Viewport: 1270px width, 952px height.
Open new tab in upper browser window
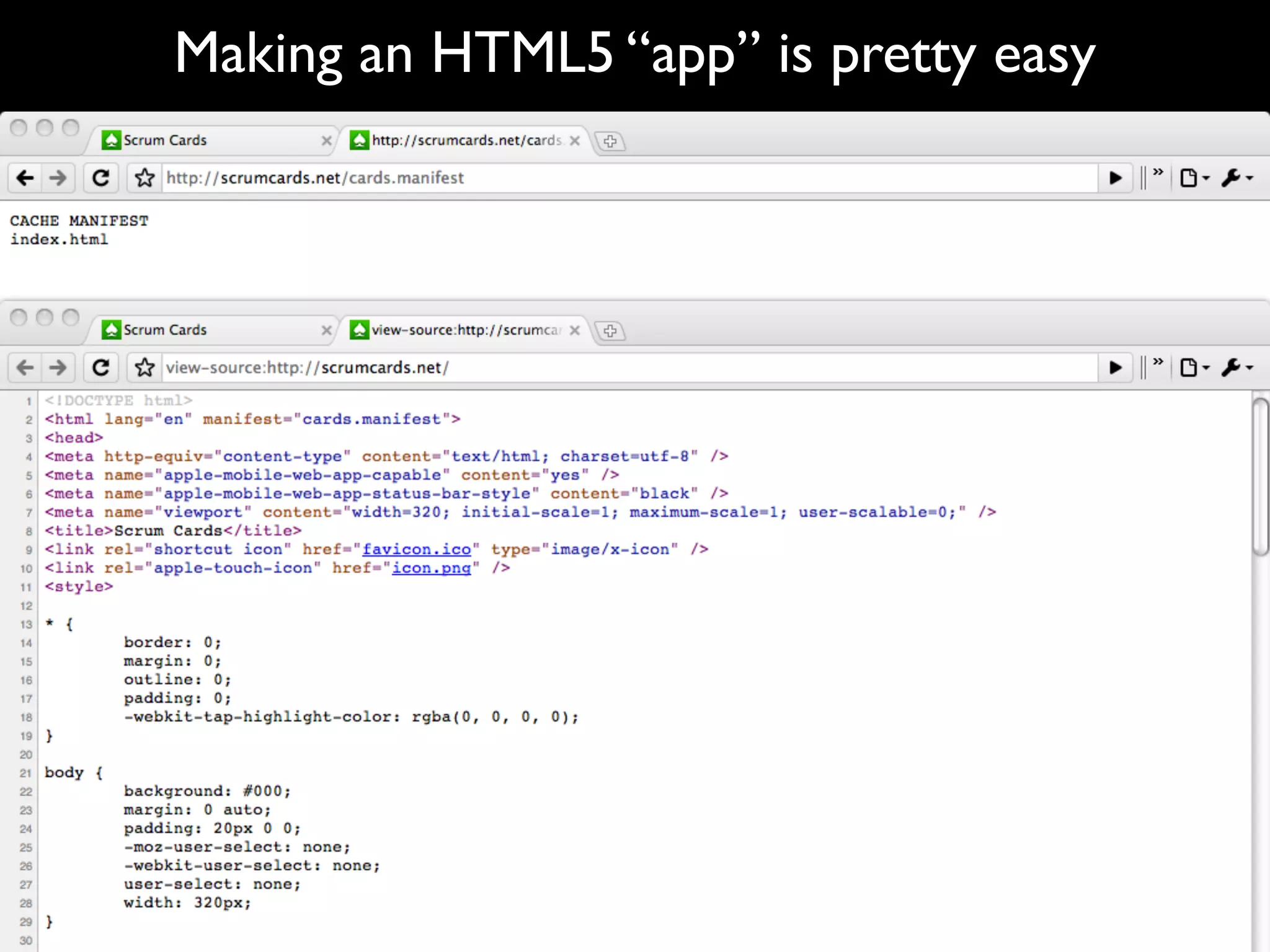pyautogui.click(x=610, y=141)
